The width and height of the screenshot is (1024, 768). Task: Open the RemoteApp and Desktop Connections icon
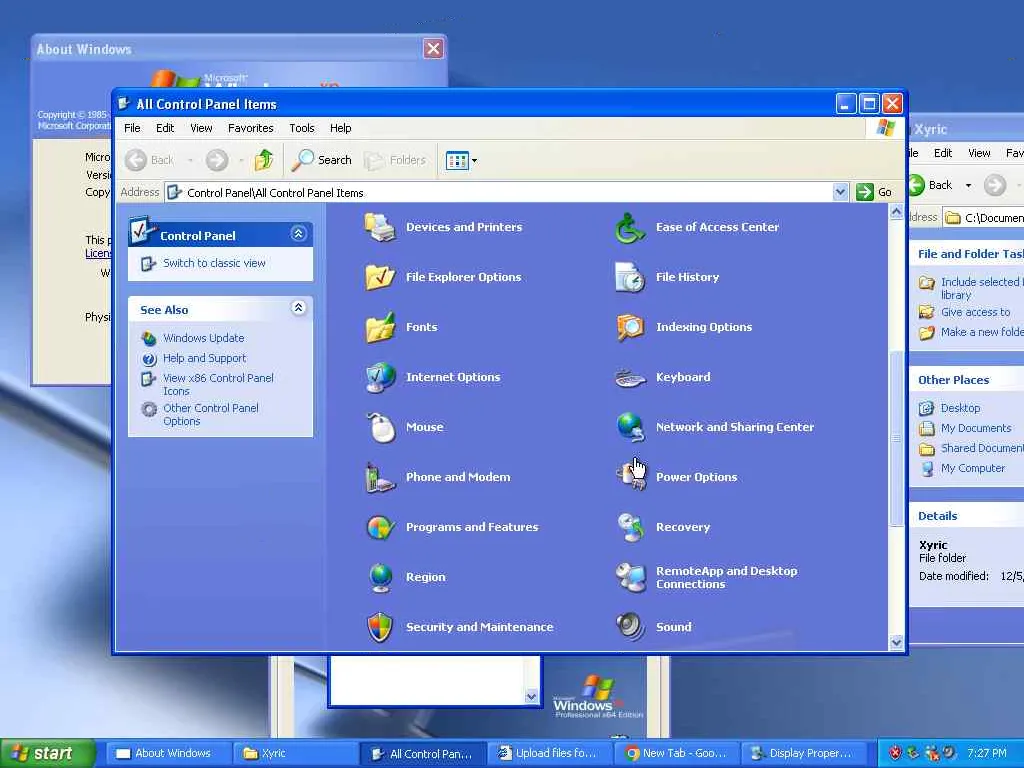tap(630, 577)
